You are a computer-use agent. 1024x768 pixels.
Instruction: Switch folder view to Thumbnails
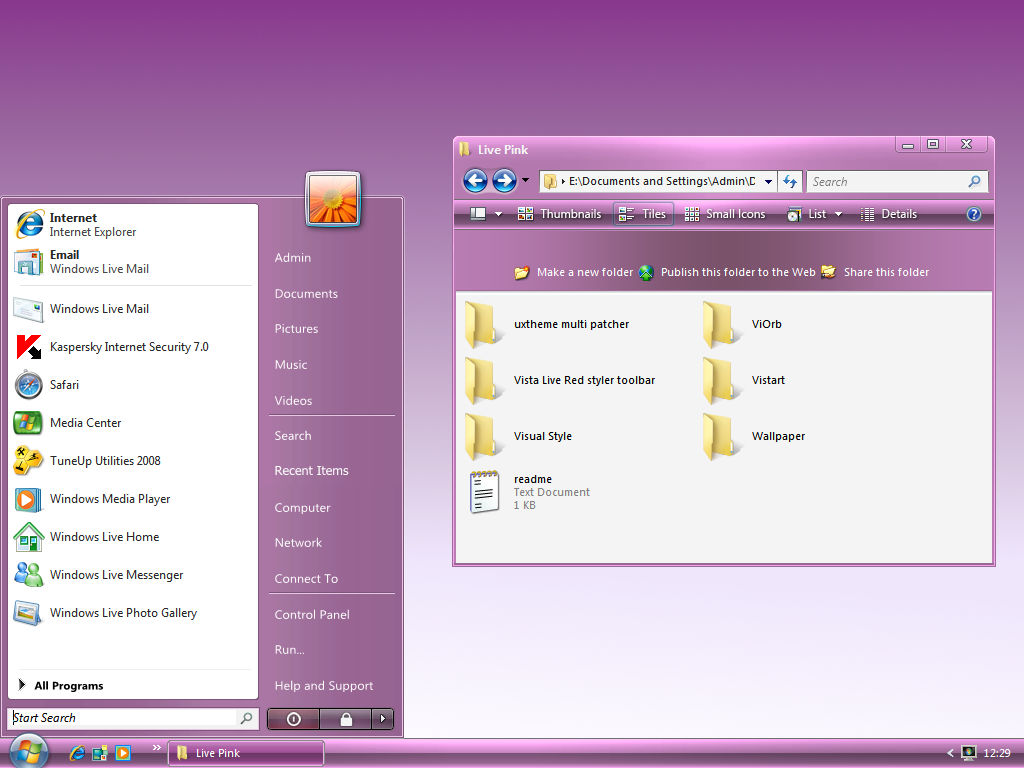(560, 214)
